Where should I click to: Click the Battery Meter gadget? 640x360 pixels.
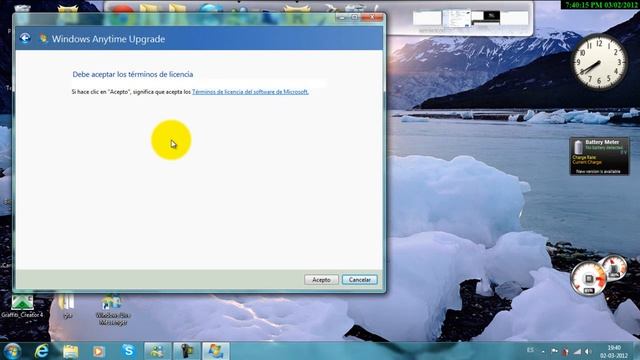pos(599,156)
